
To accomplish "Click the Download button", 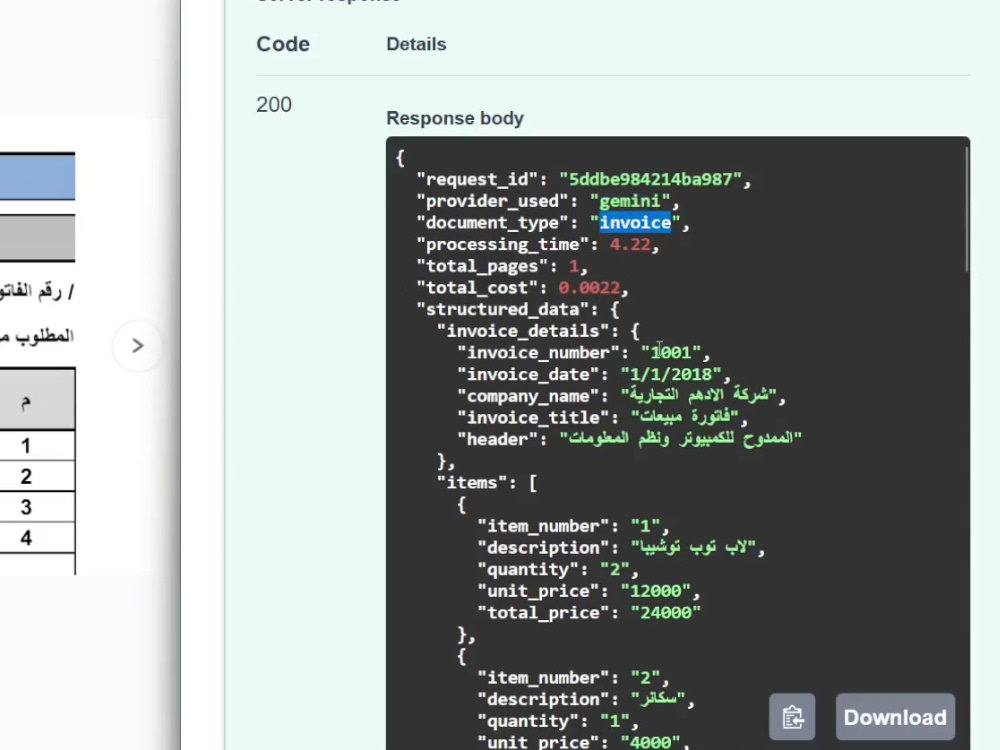I will coord(895,717).
